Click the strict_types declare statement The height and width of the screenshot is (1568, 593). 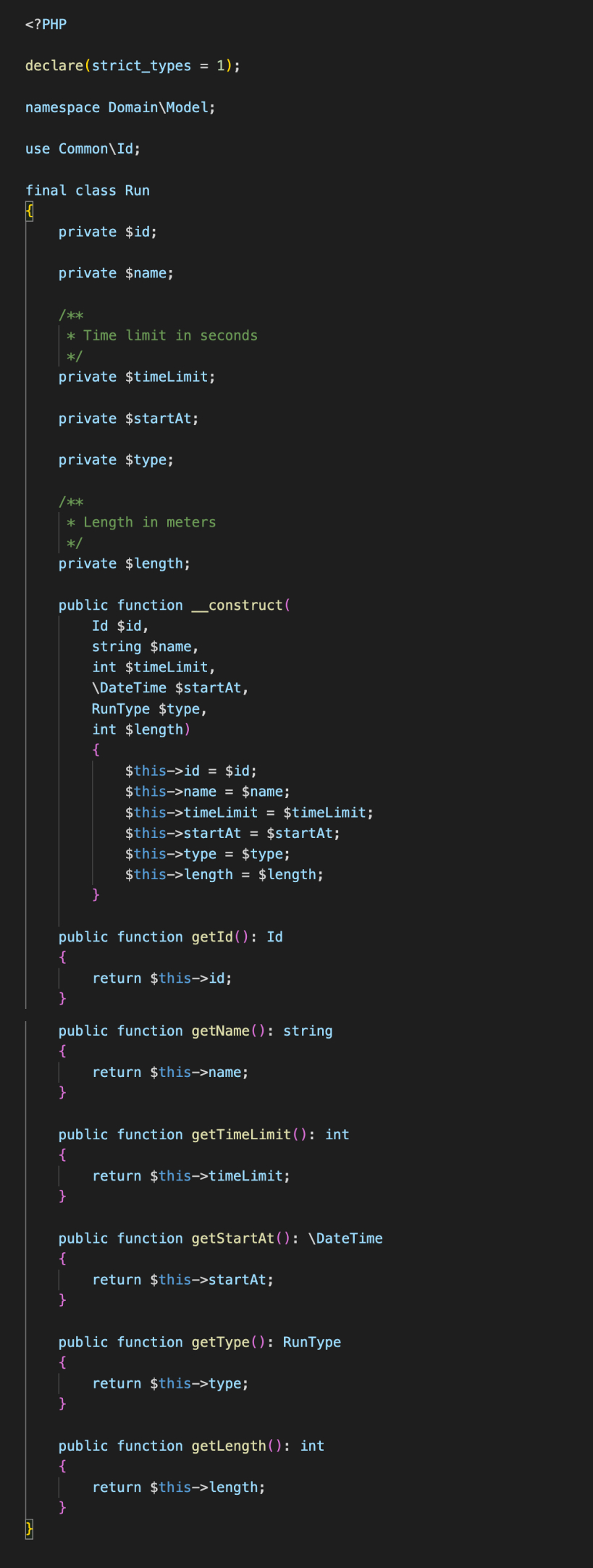tap(133, 66)
